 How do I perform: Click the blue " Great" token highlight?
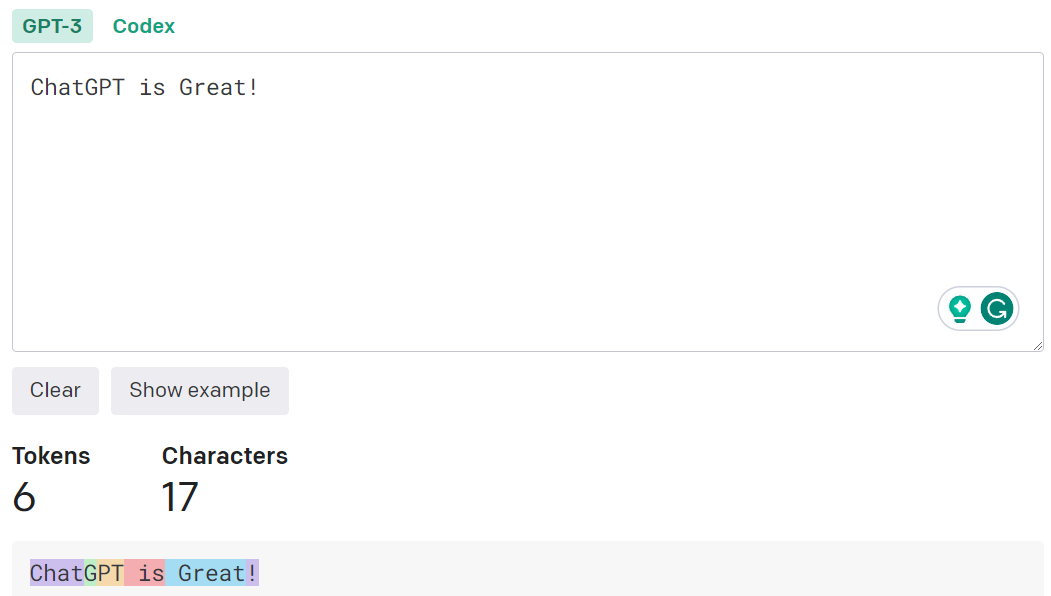coord(206,573)
